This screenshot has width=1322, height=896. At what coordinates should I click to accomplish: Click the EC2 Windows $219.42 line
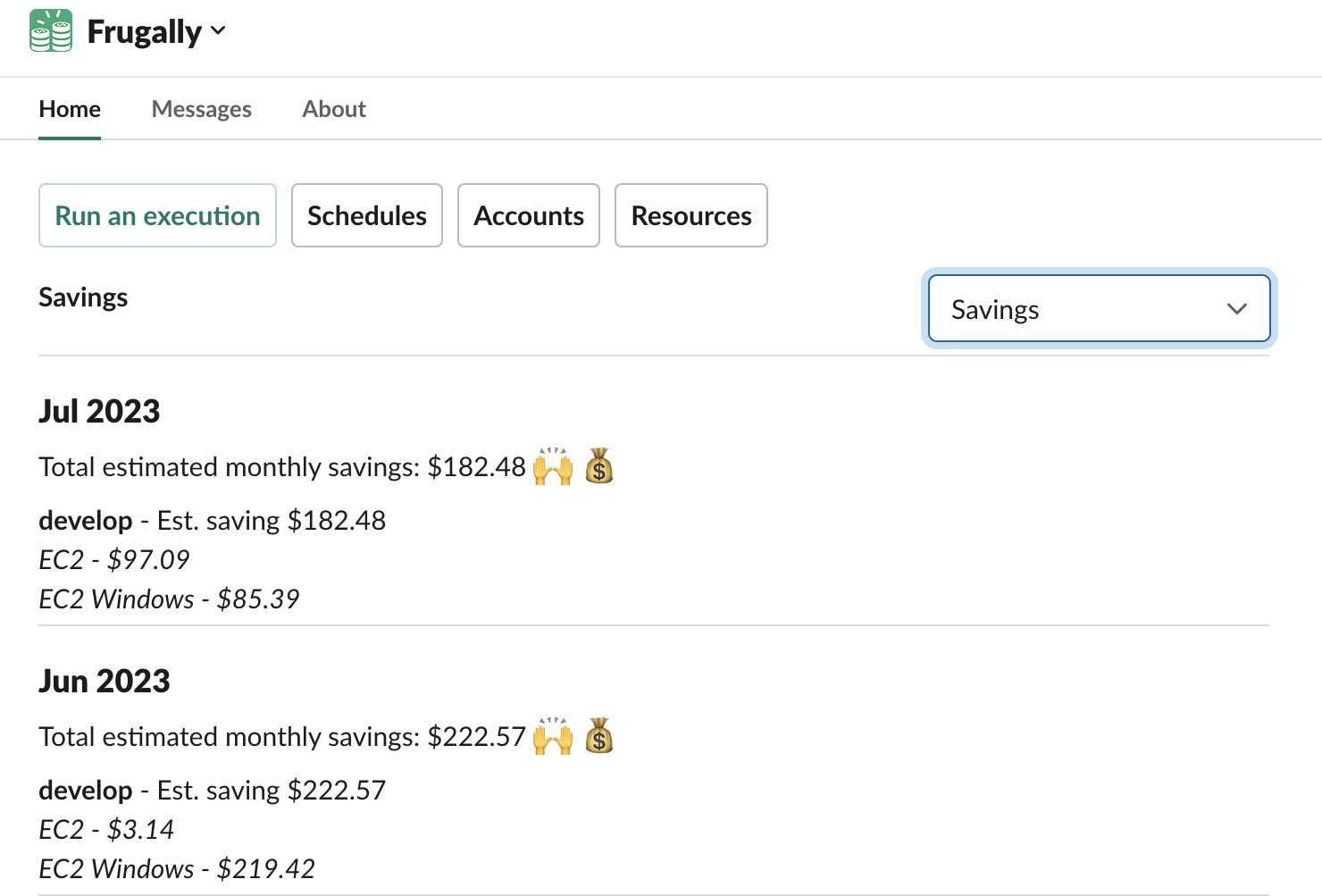[177, 868]
